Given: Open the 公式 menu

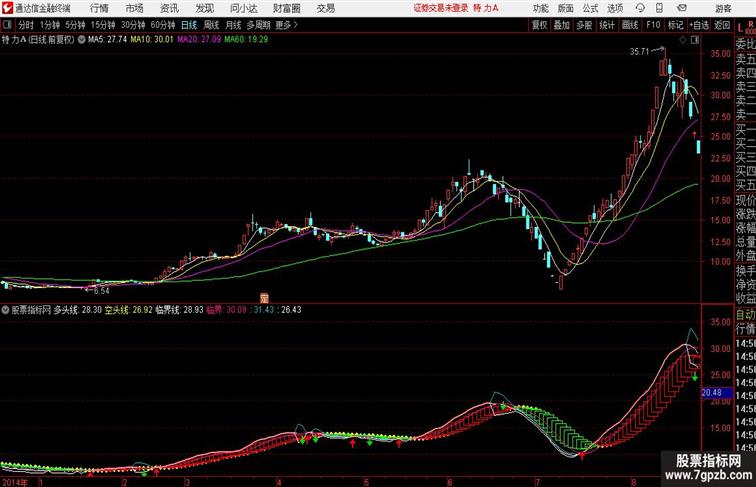Looking at the screenshot, I should pyautogui.click(x=590, y=8).
